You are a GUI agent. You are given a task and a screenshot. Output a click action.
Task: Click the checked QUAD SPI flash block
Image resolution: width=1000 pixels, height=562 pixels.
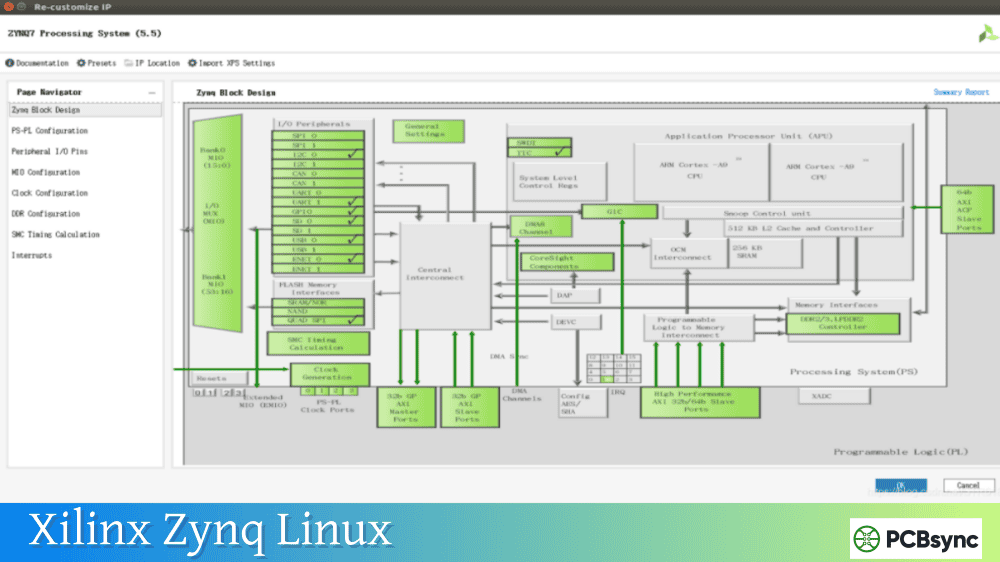[318, 320]
